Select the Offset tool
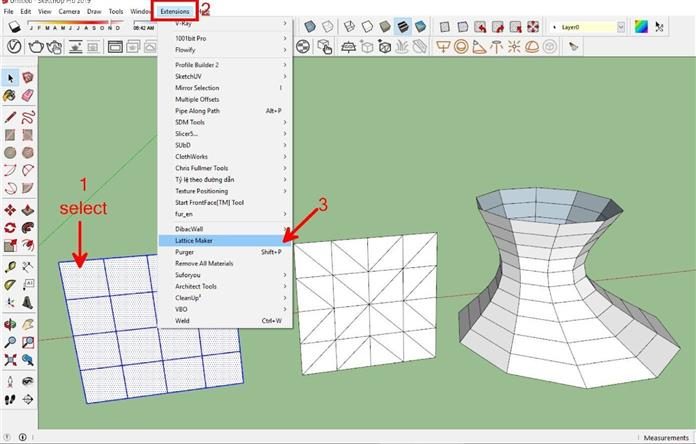Viewport: 696px width, 444px height. (x=28, y=245)
